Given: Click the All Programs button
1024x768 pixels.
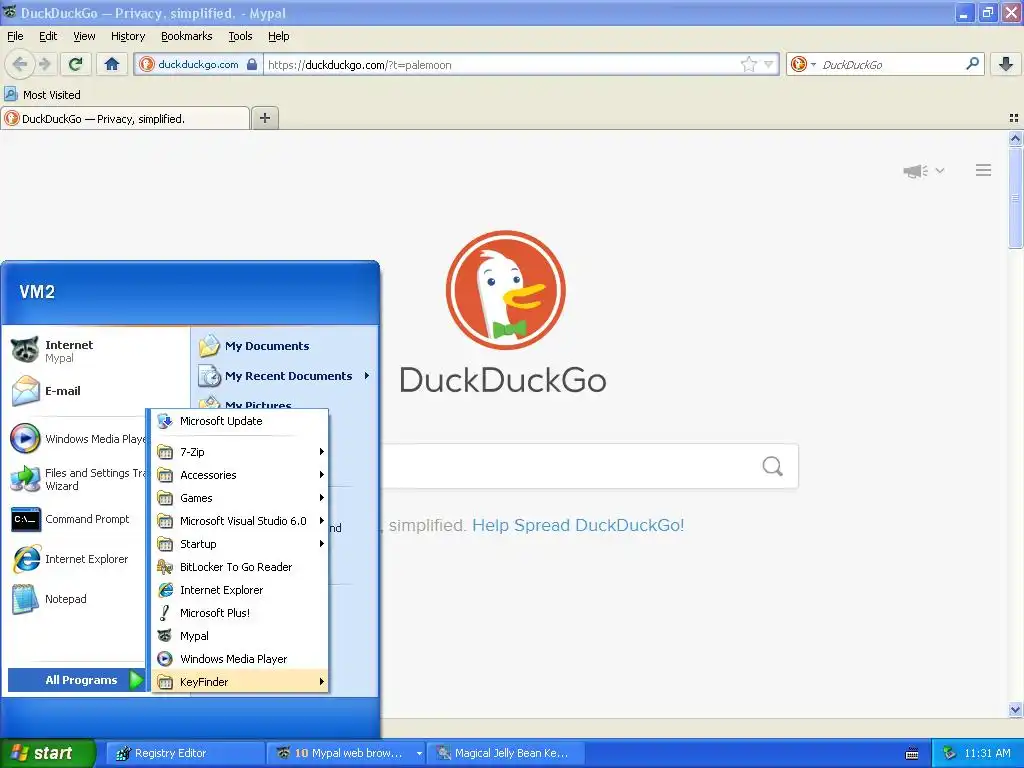Looking at the screenshot, I should click(76, 680).
